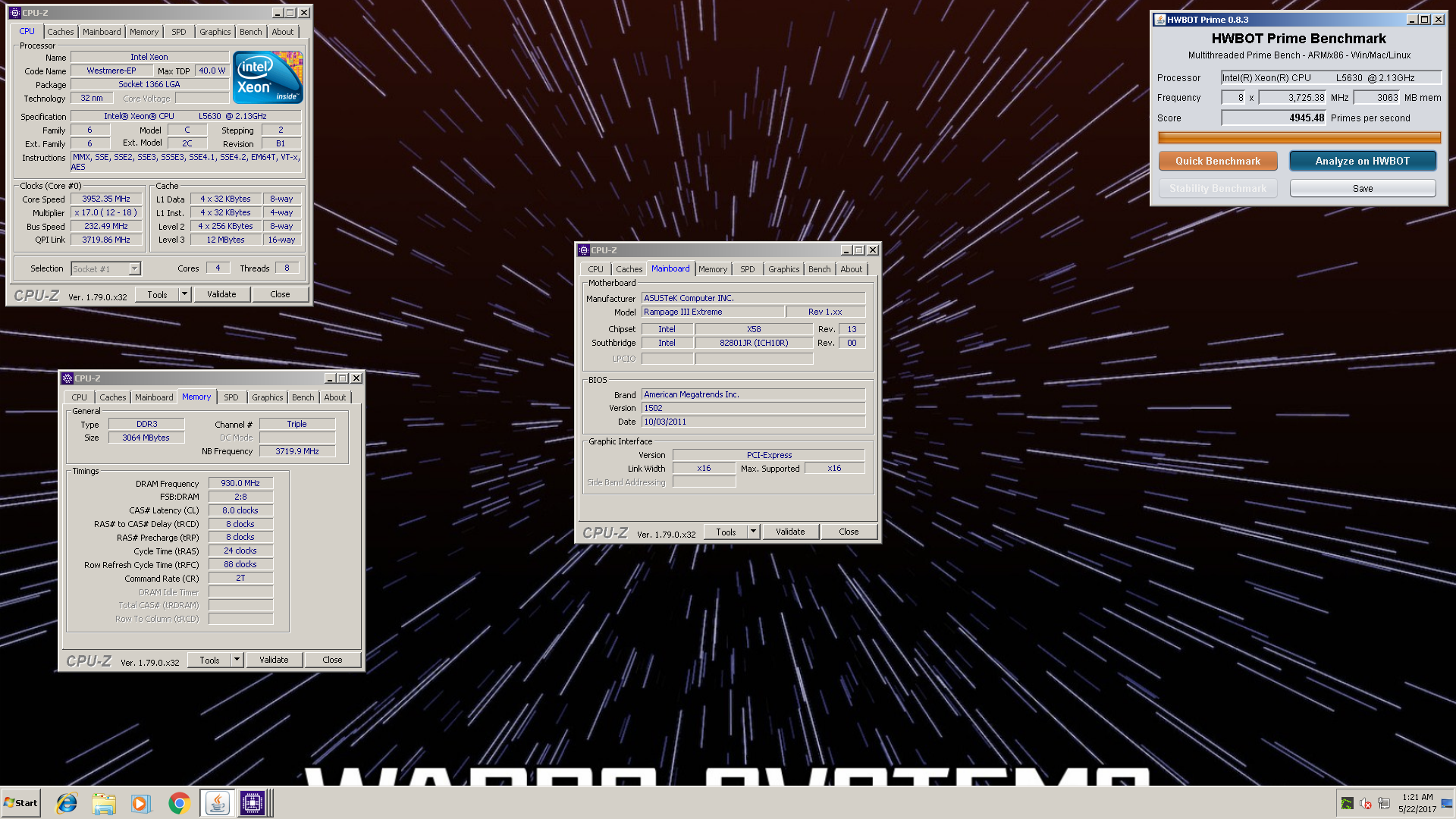Screen dimensions: 1456x819
Task: Click the graphics monitor tray icon
Action: (x=1347, y=804)
